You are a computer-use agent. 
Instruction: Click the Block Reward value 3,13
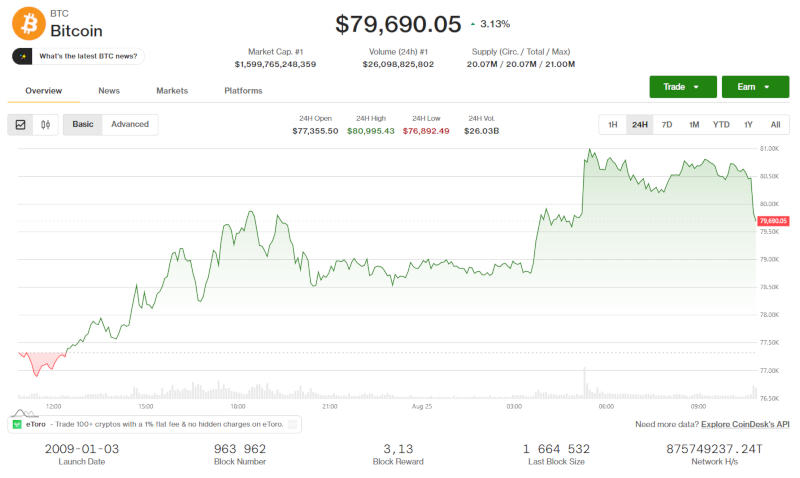pyautogui.click(x=398, y=449)
